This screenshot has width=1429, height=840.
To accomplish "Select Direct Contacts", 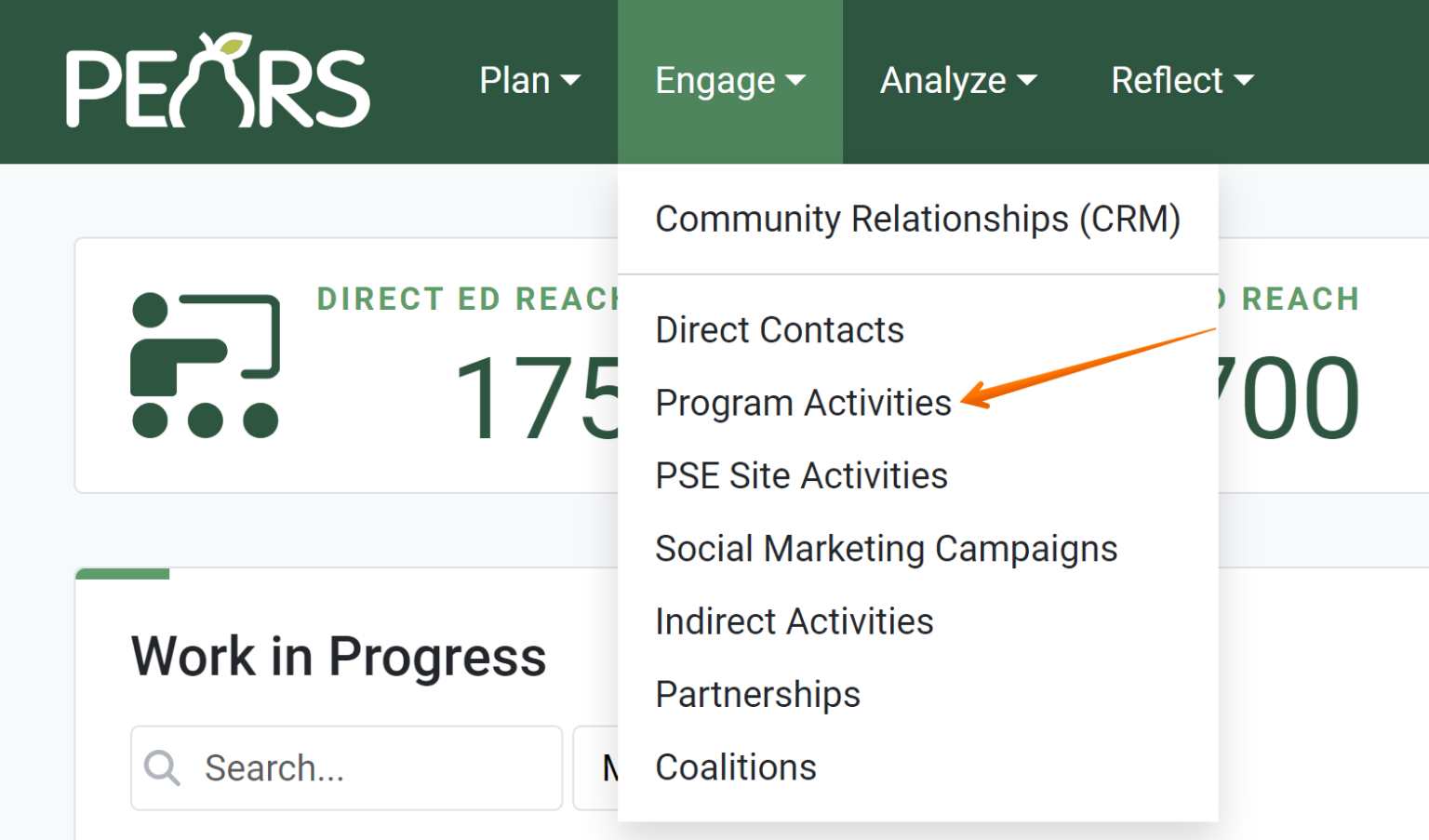I will pyautogui.click(x=780, y=329).
